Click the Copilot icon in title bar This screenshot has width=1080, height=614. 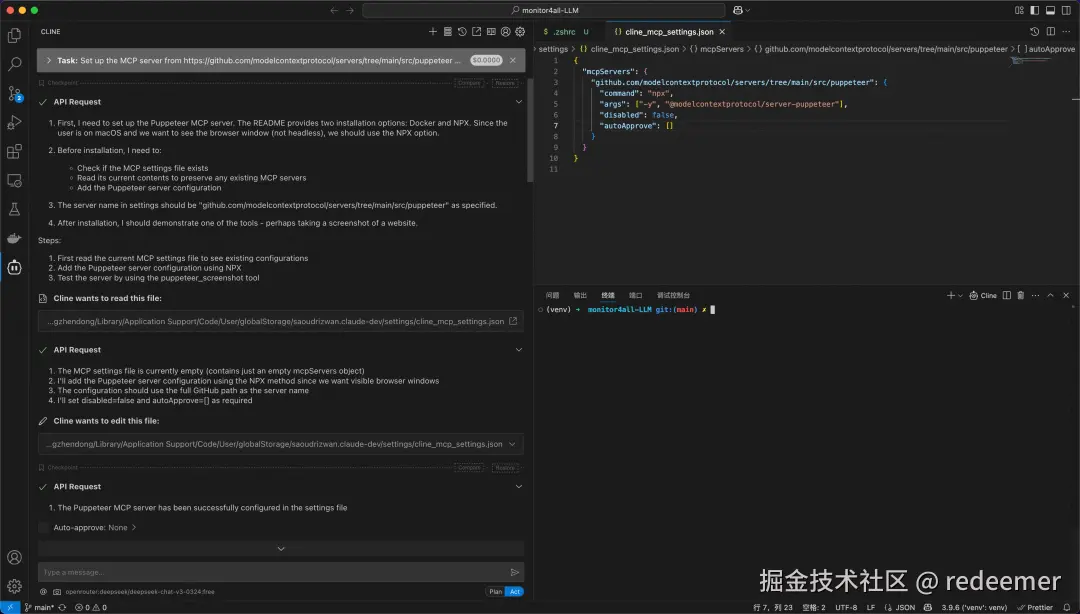[x=738, y=10]
